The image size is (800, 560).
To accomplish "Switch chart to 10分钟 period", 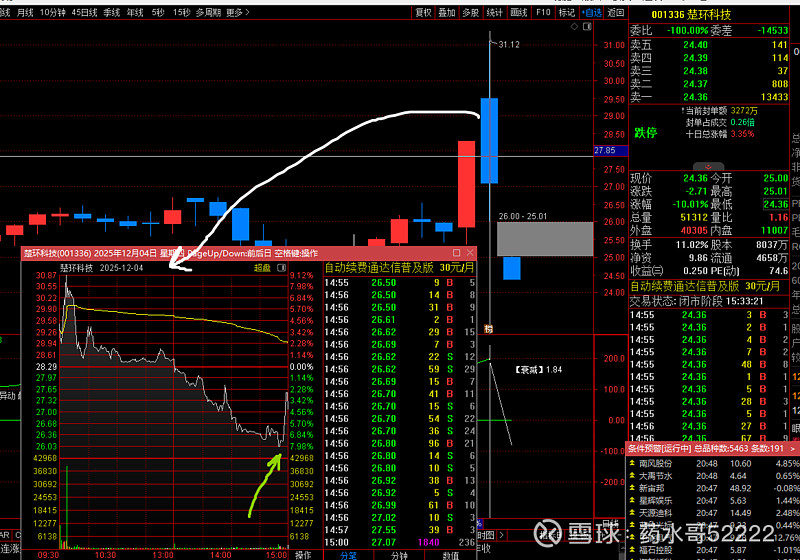I will click(53, 12).
